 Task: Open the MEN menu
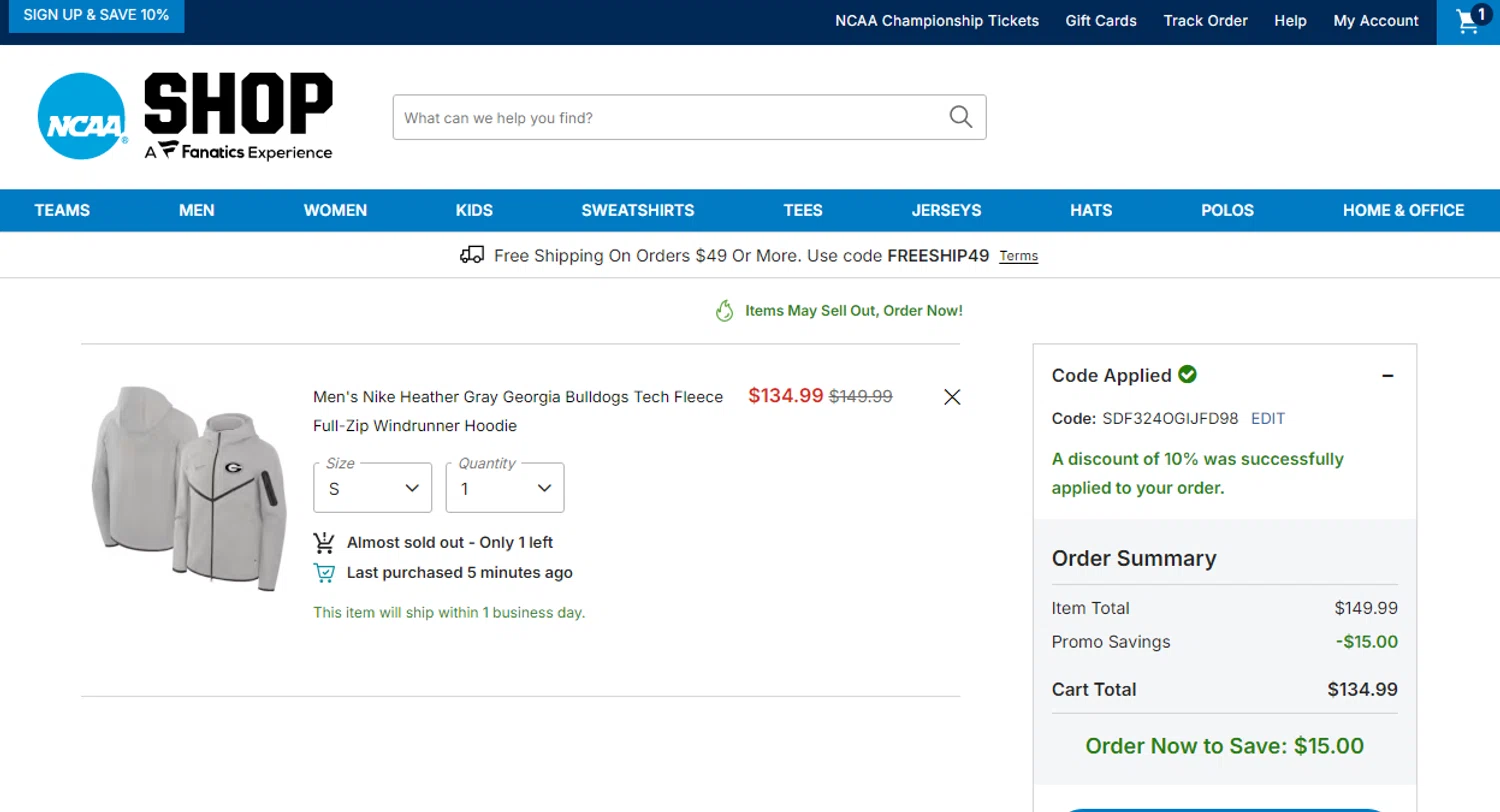click(197, 210)
